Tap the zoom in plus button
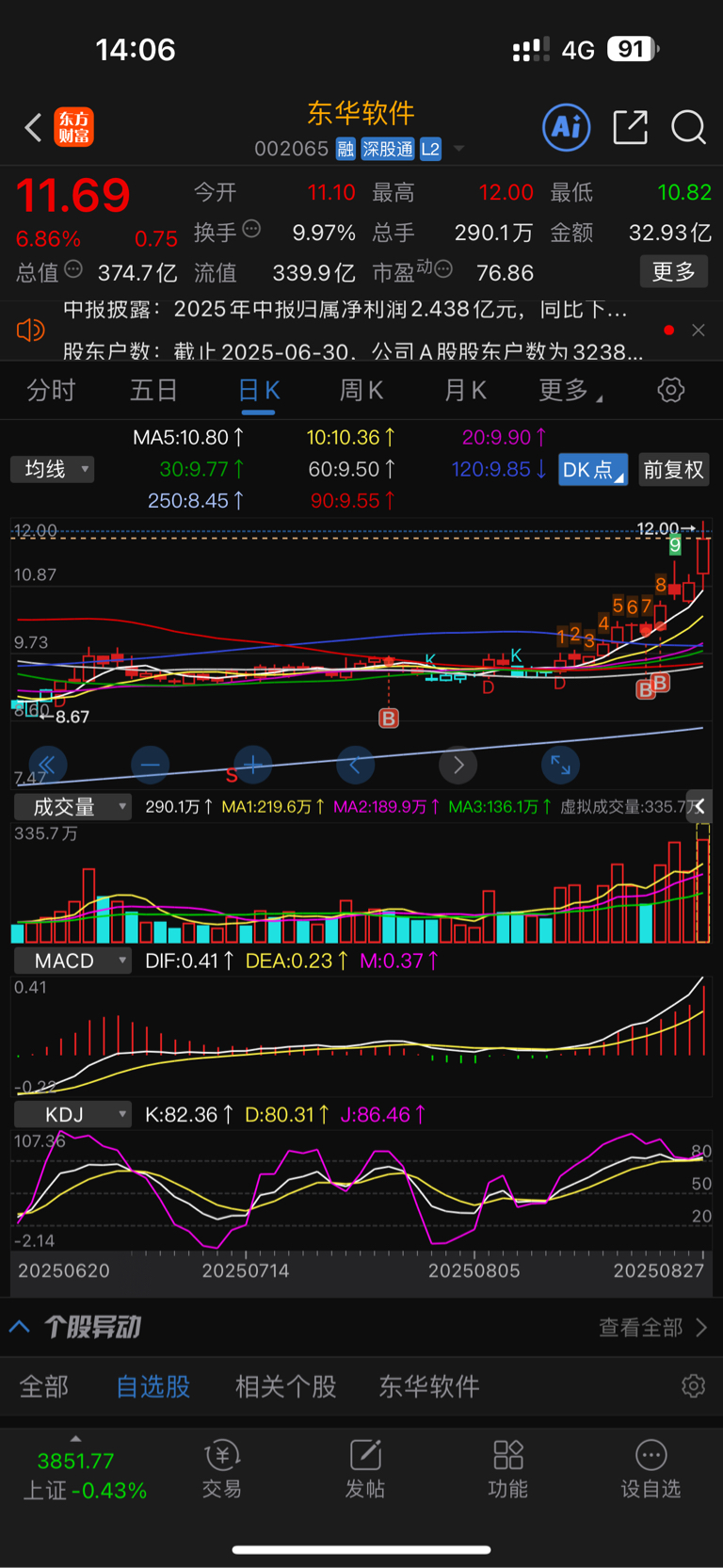The height and width of the screenshot is (1568, 723). click(x=252, y=765)
